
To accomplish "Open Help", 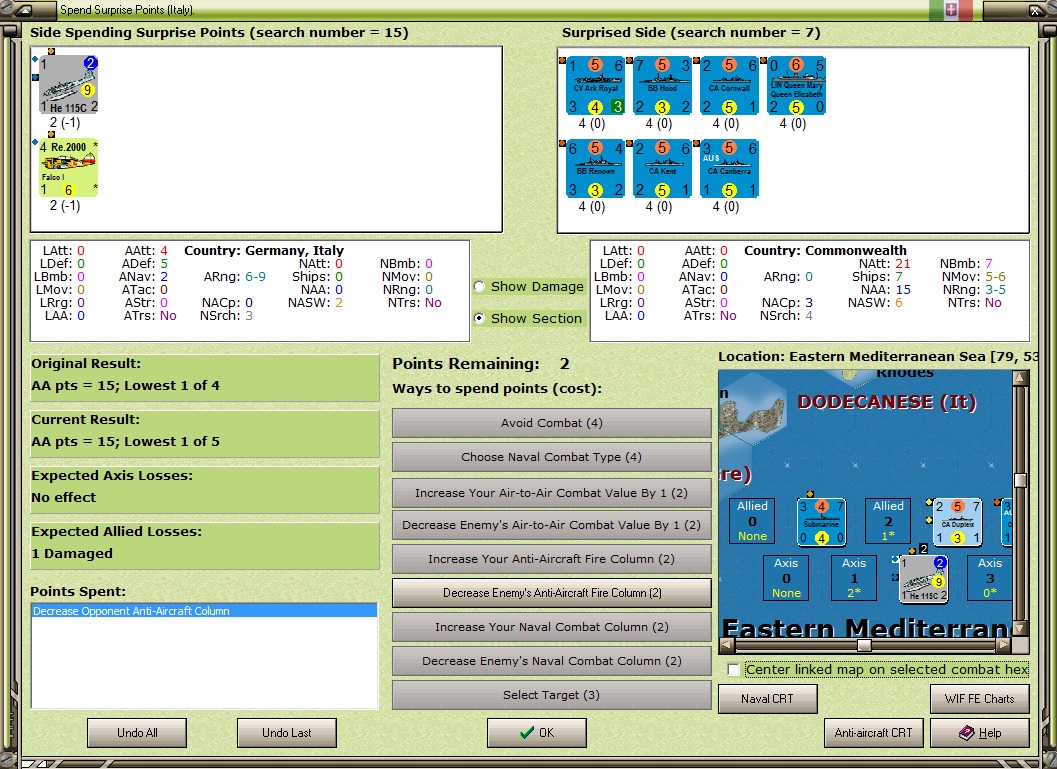I will [x=979, y=733].
